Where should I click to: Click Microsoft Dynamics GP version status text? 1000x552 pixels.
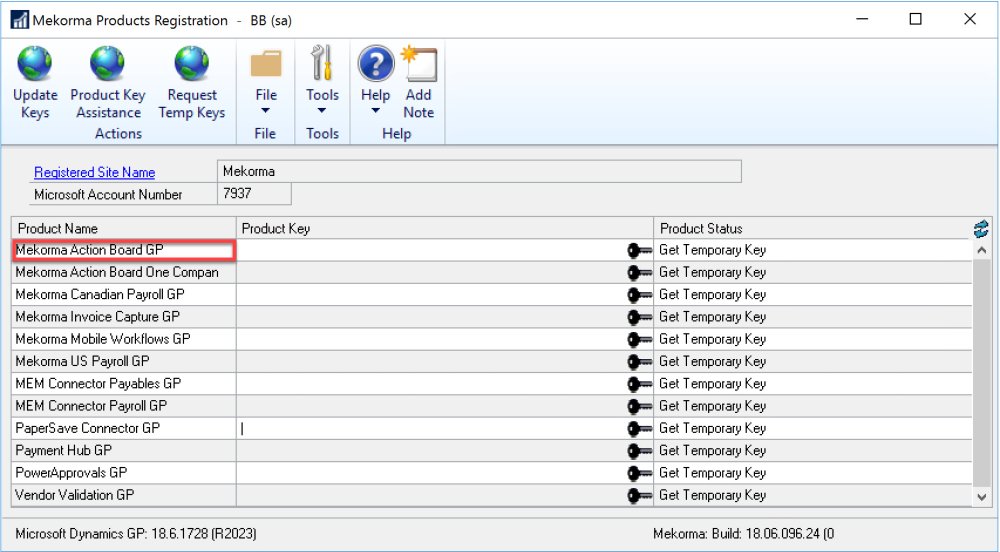coord(136,534)
